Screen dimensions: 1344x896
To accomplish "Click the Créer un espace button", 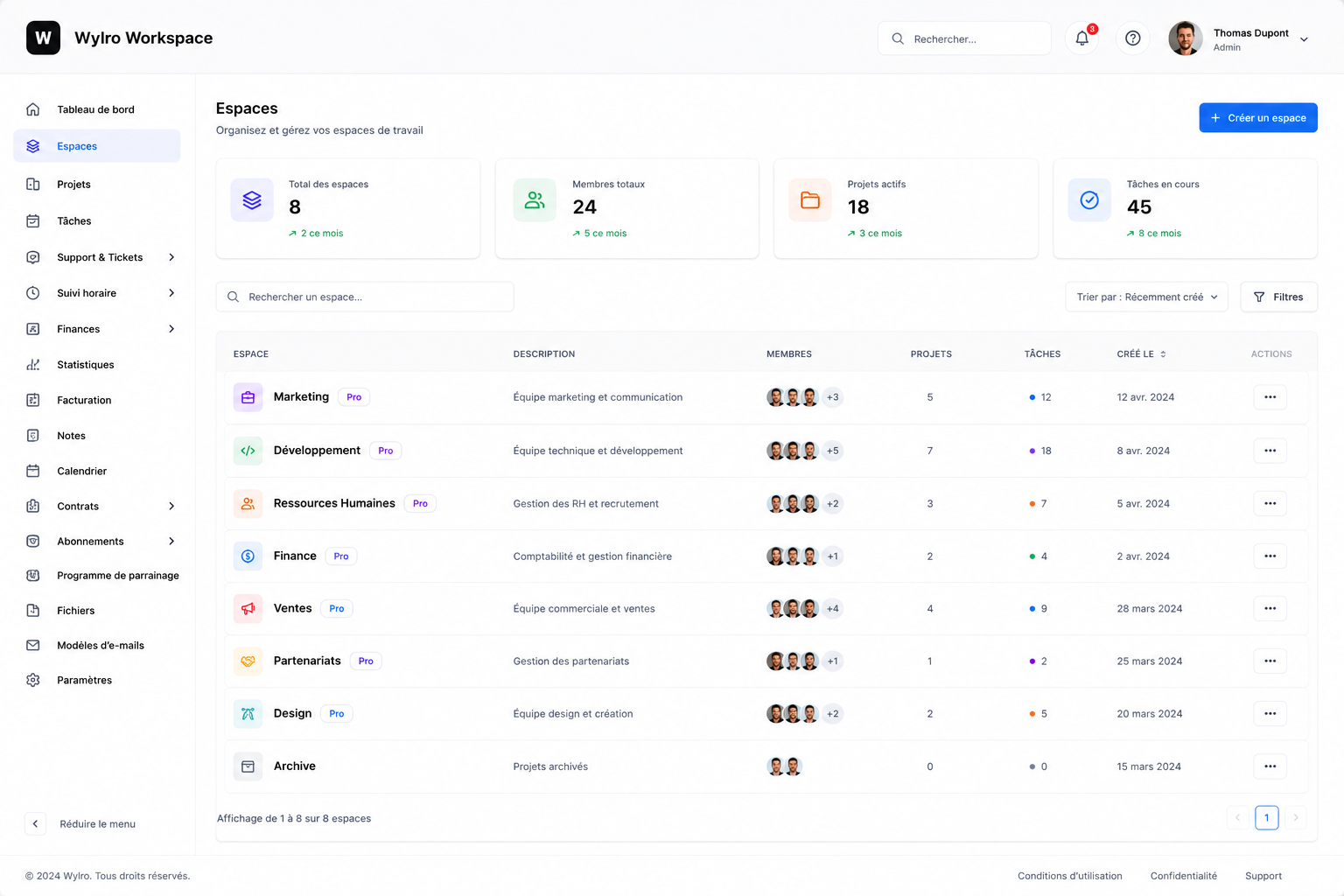I will click(x=1258, y=118).
